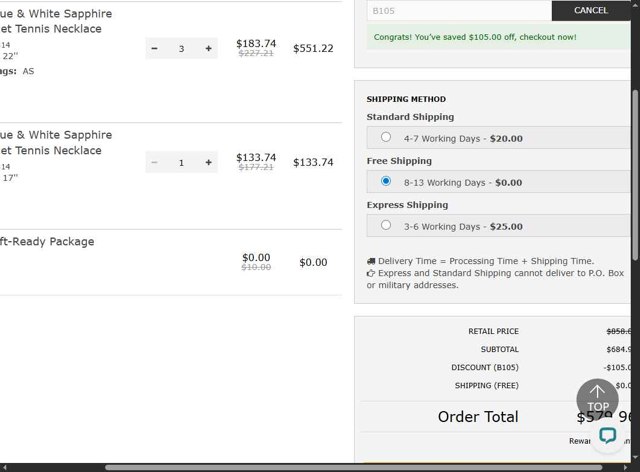Increase quantity of the 17" necklace

[209, 163]
